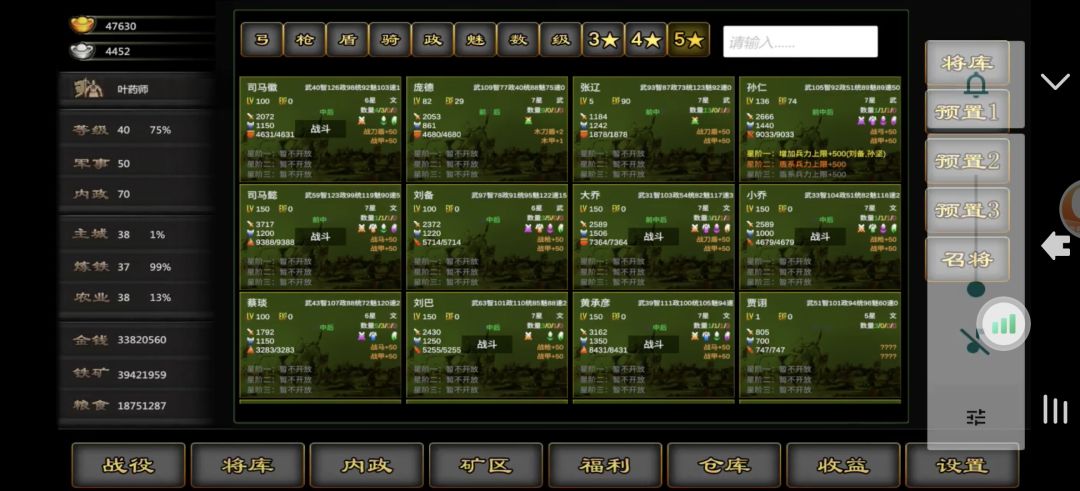Tap the troops icon beside 5714/5714 on 刘备's card
The image size is (1080, 491).
tap(417, 242)
